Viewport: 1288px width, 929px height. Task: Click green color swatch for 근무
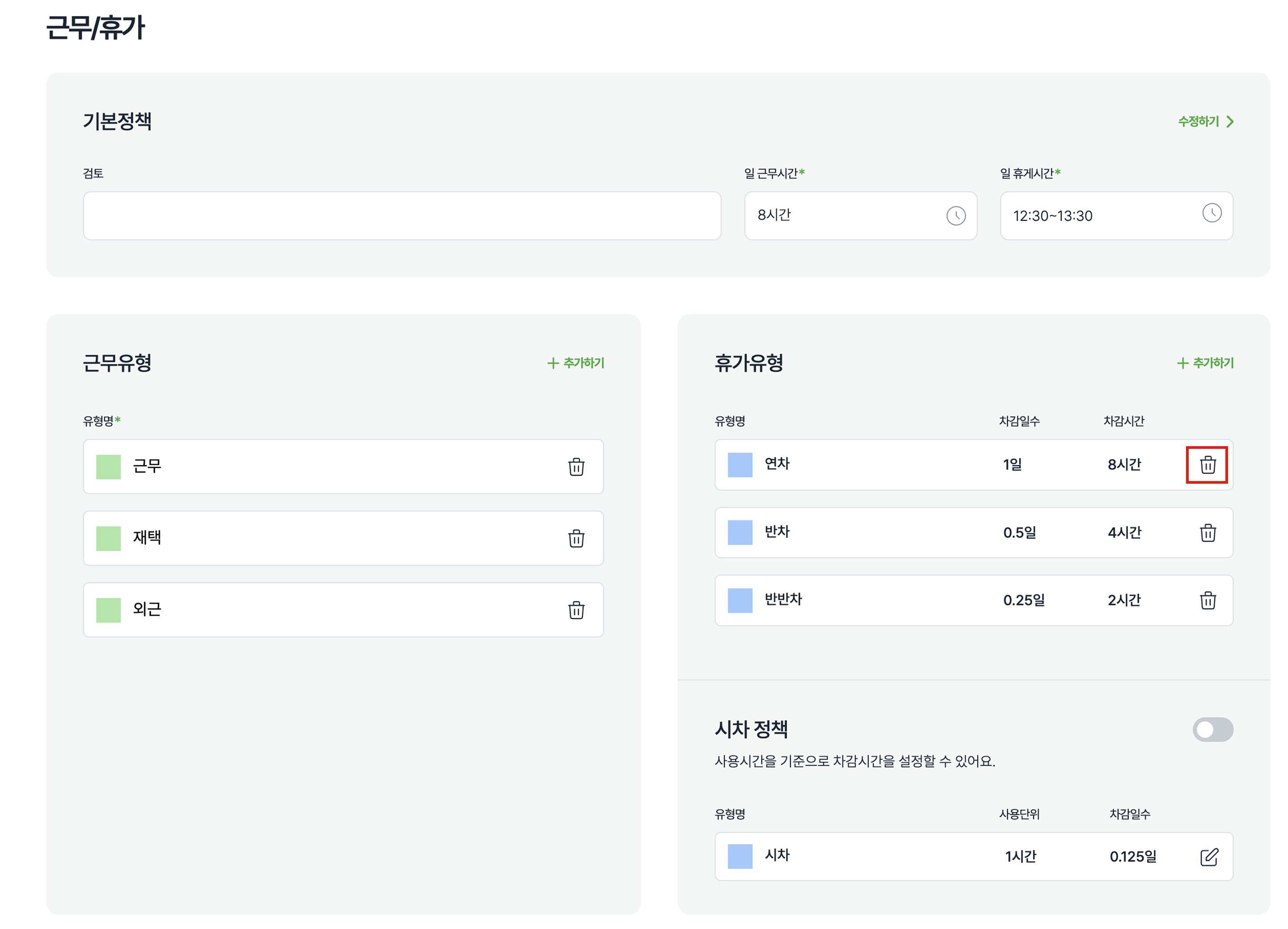109,467
